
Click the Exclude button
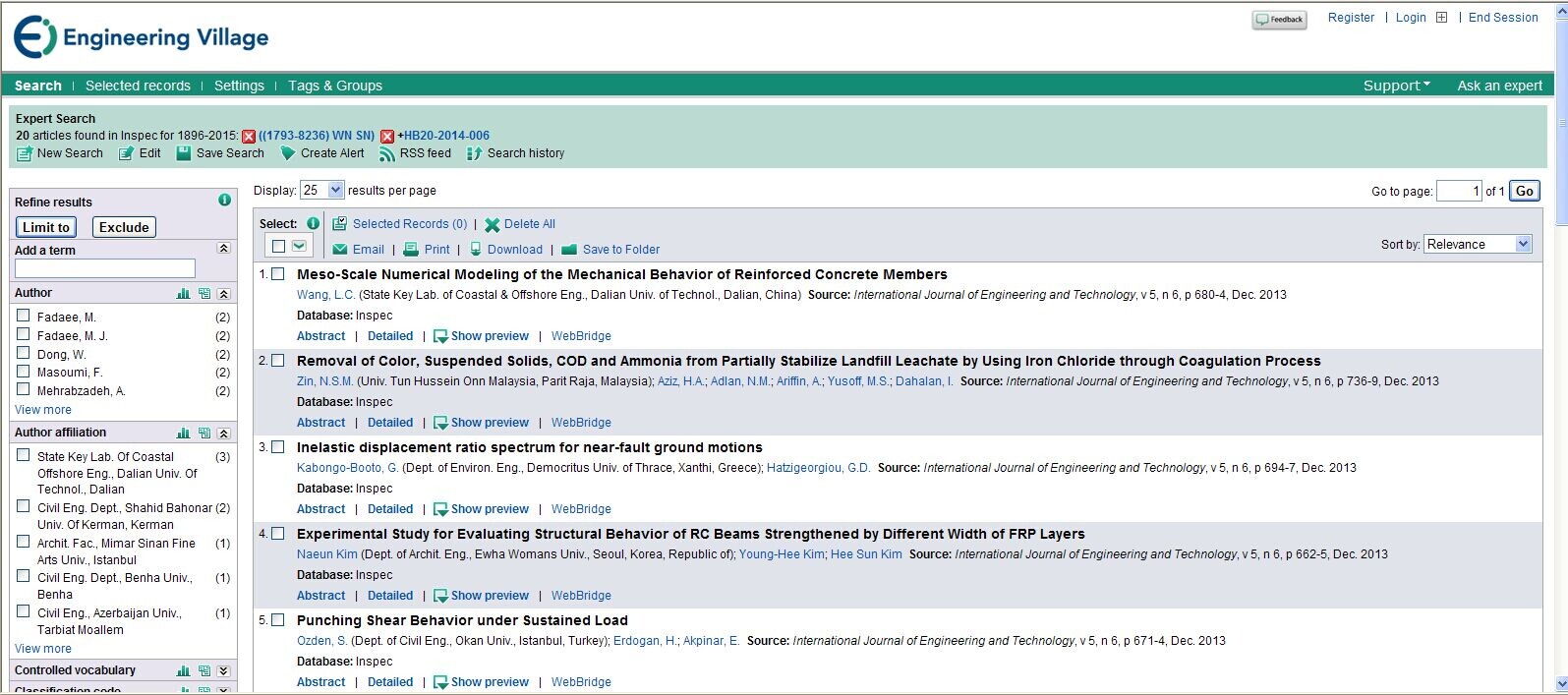124,227
